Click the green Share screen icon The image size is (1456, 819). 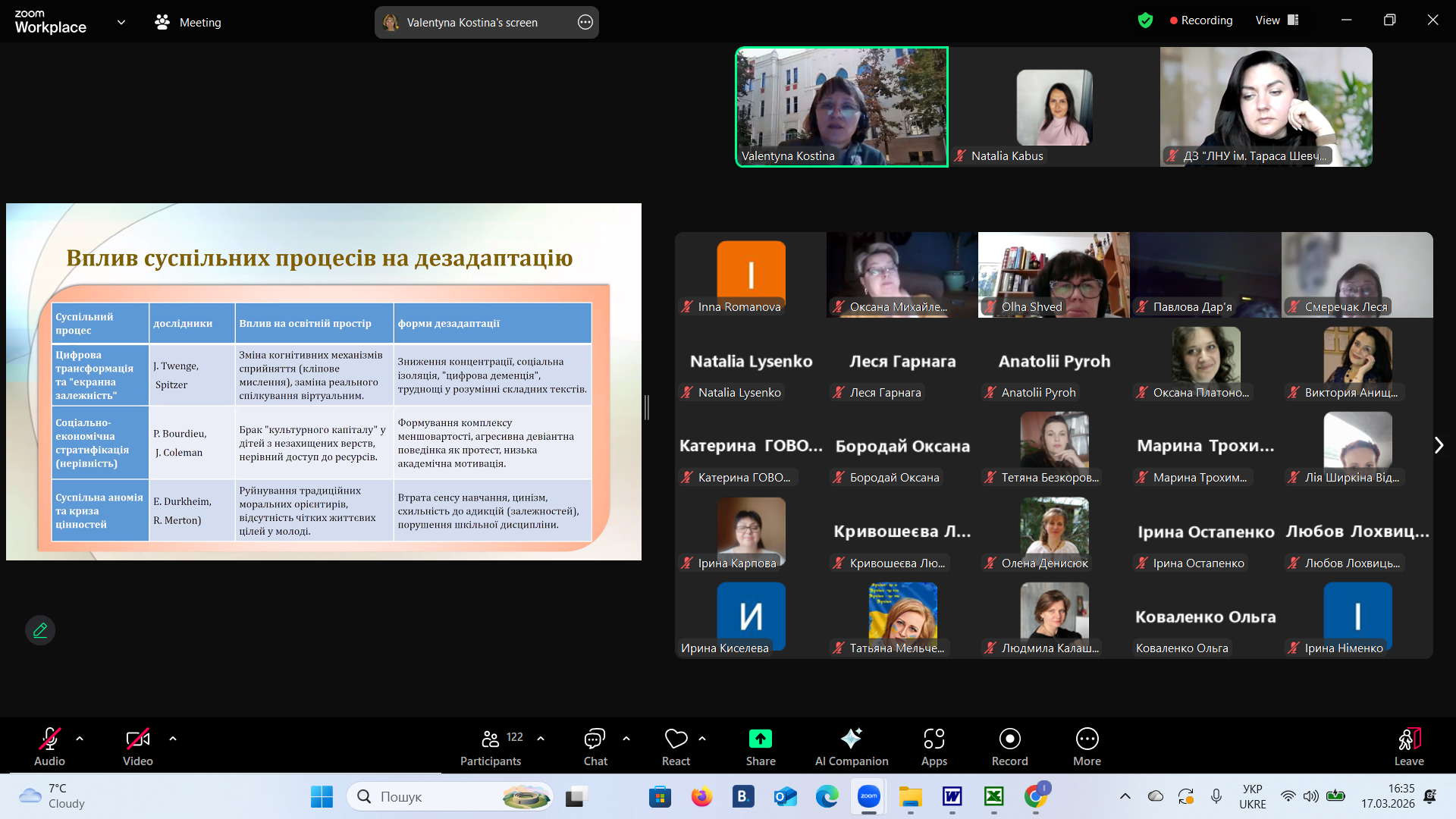point(760,739)
